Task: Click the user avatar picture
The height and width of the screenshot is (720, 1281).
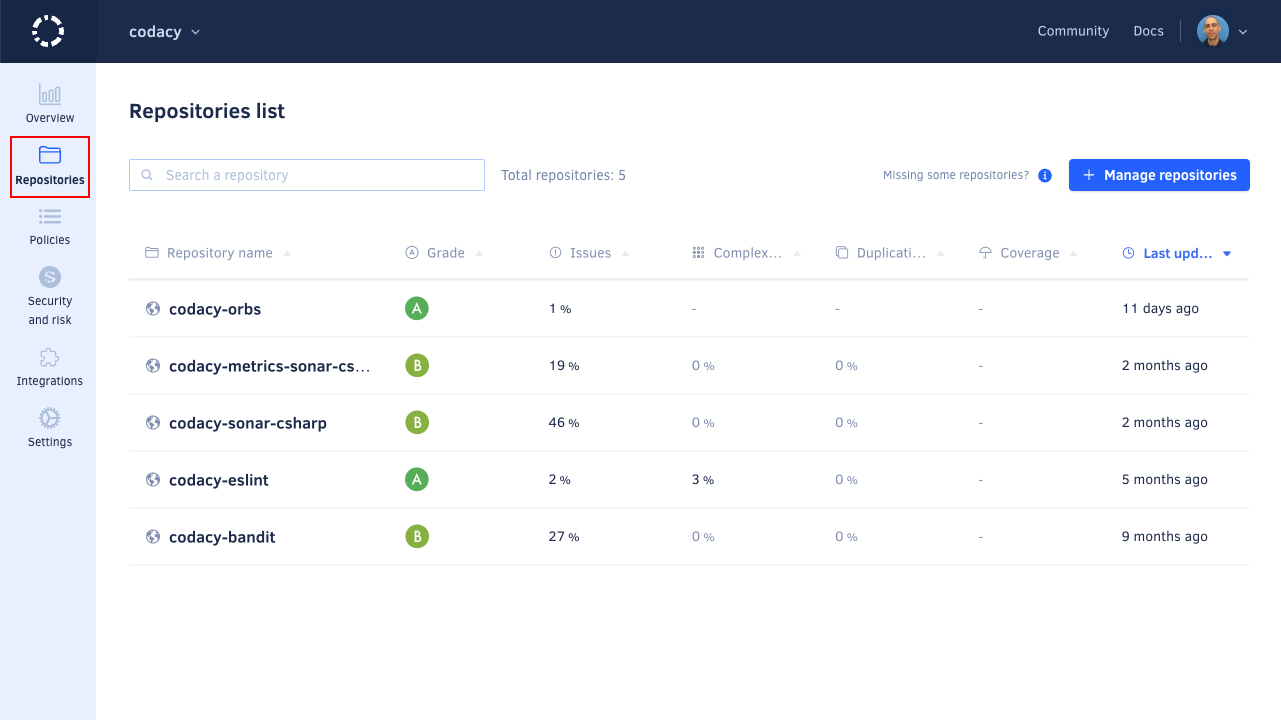Action: click(1213, 31)
